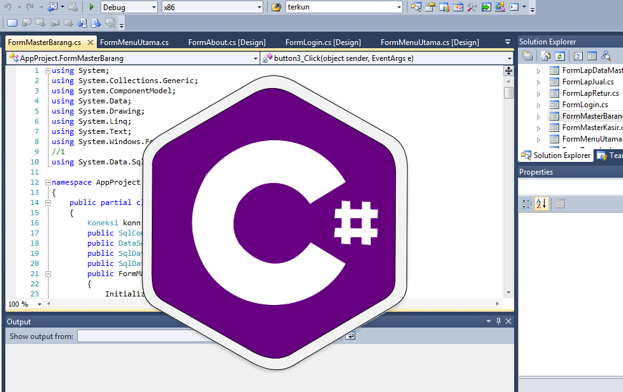
Task: Switch to the FormAbout.cs [Design] tab
Action: point(227,42)
